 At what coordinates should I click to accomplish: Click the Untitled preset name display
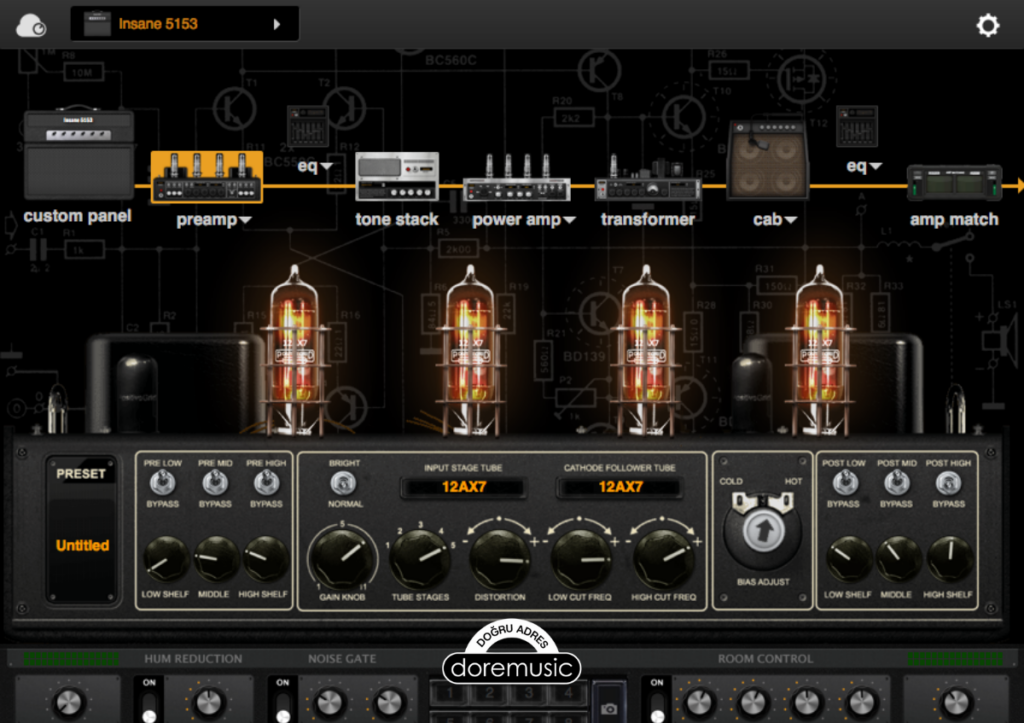tap(82, 546)
